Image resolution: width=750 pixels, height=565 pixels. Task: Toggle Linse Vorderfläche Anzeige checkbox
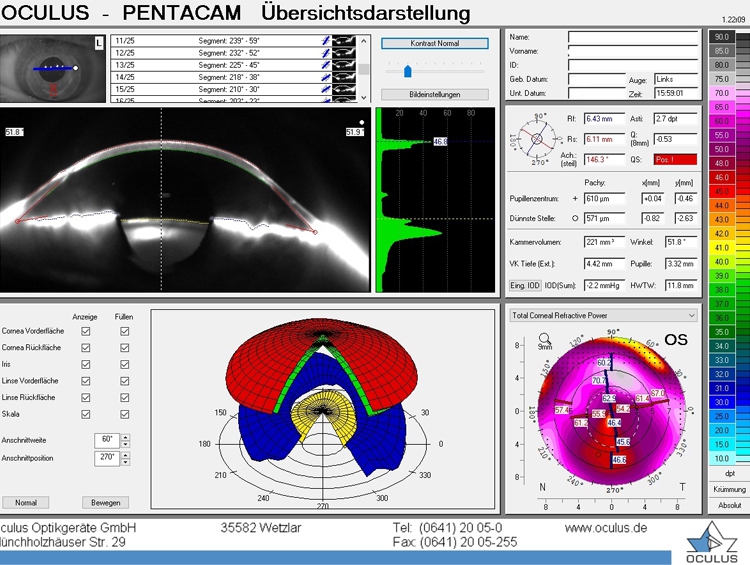[x=86, y=381]
